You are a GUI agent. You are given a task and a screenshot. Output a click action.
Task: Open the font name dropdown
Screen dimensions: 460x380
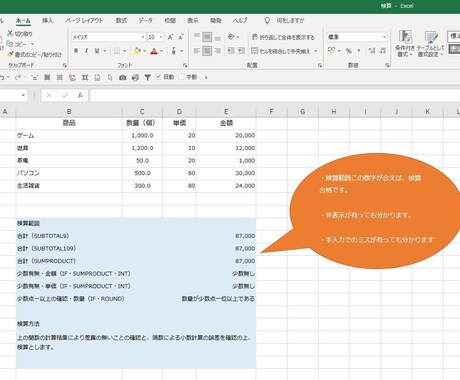[x=143, y=37]
